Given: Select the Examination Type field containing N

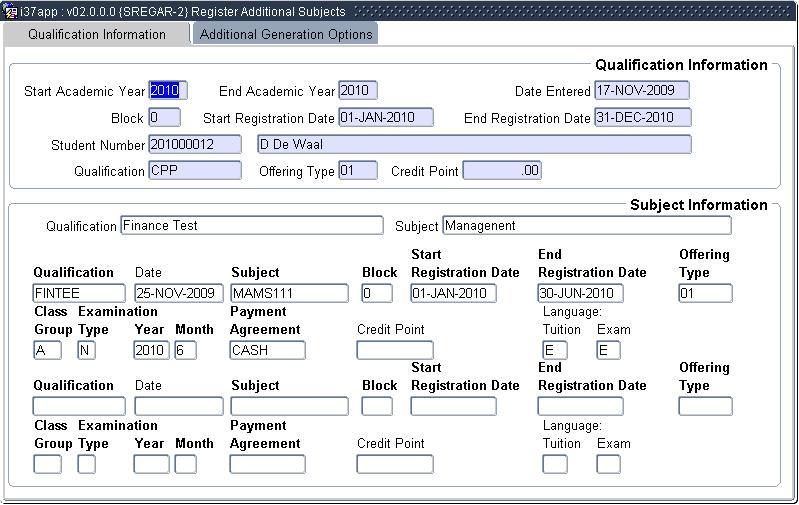Looking at the screenshot, I should coord(87,351).
